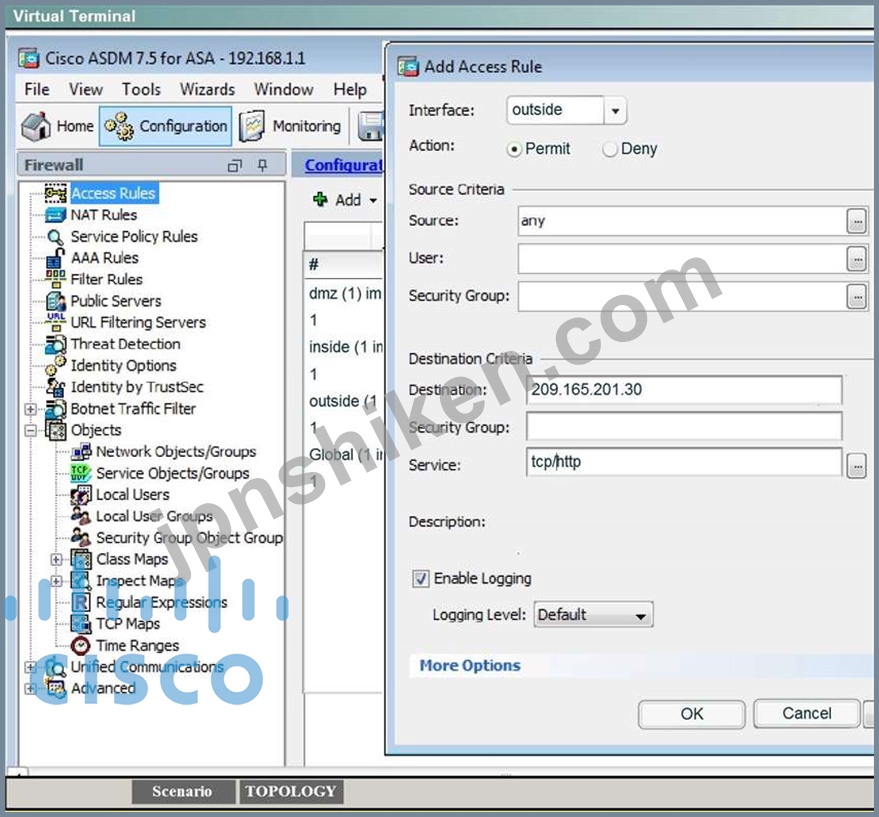Expand the Class Maps node

point(56,560)
